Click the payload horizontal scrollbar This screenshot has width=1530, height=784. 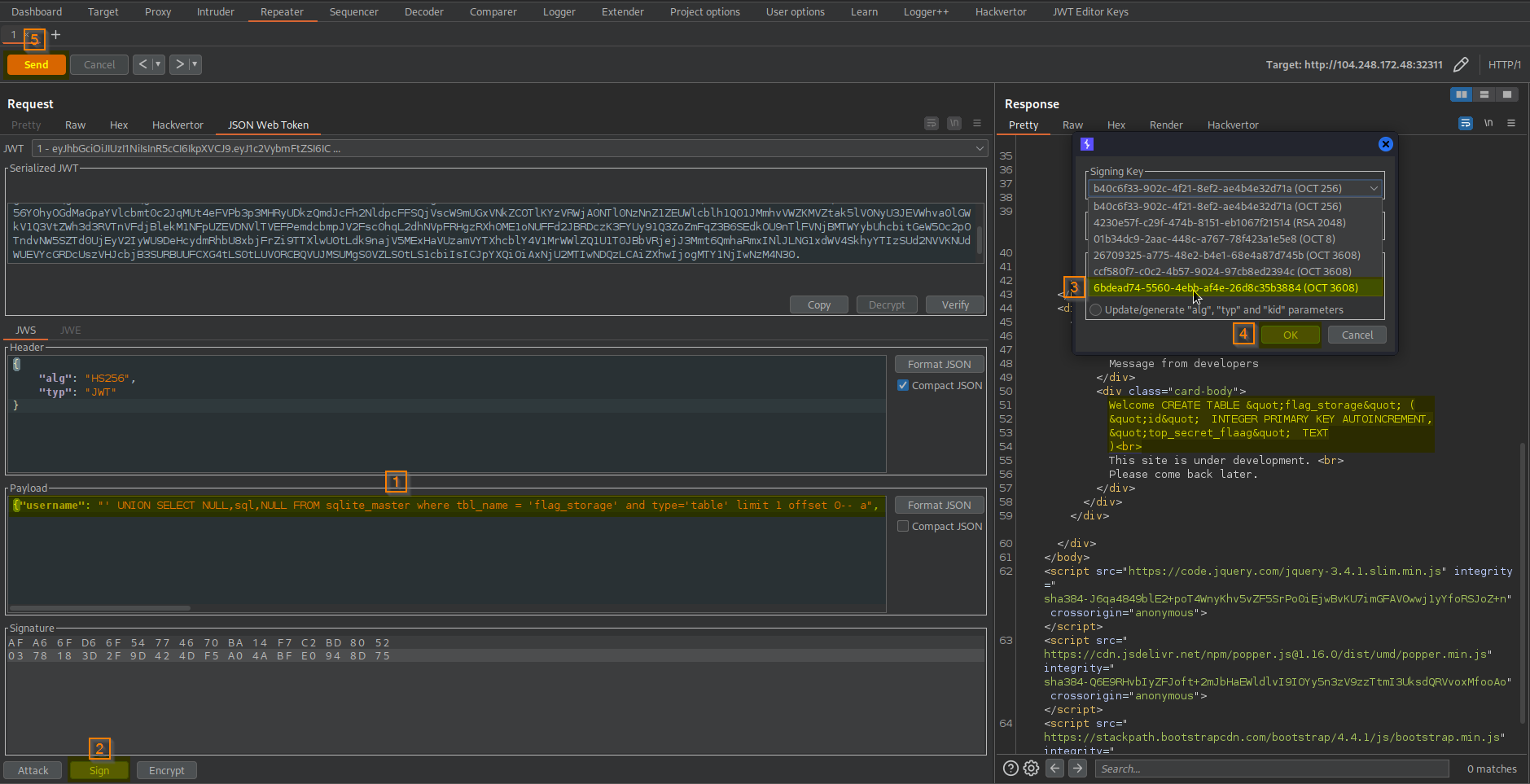pyautogui.click(x=100, y=607)
